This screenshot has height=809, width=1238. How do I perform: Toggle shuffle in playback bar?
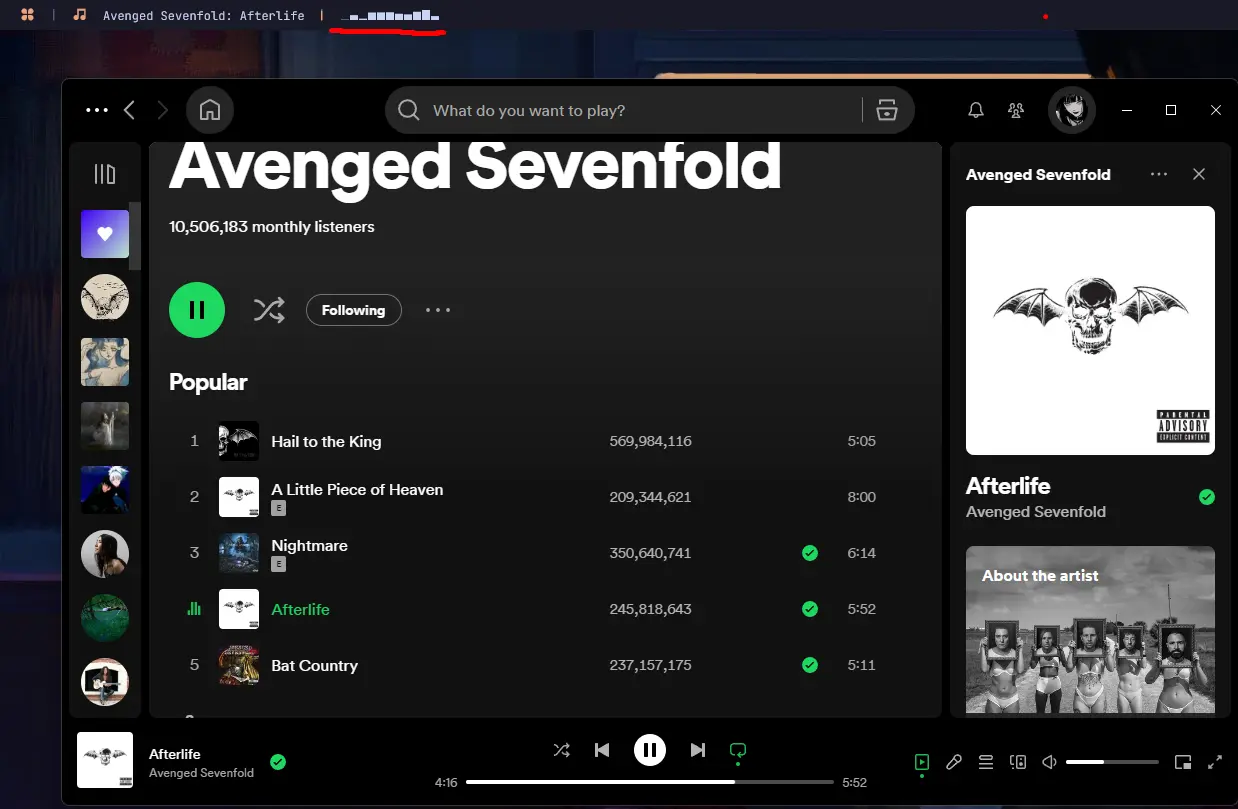(562, 750)
